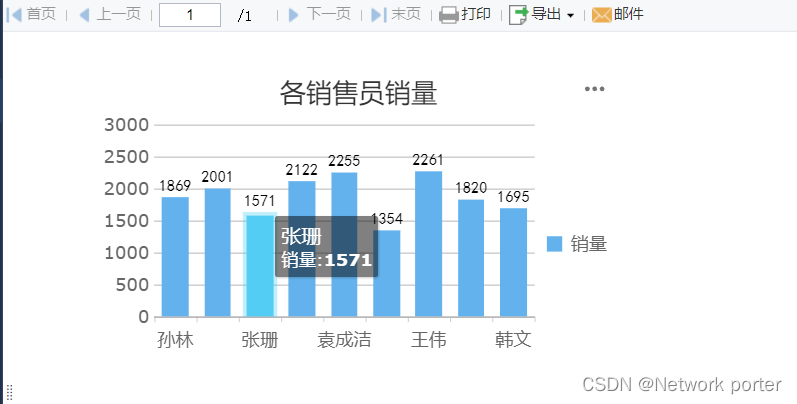Click the 王伟 axis label
This screenshot has width=797, height=404.
[x=428, y=339]
